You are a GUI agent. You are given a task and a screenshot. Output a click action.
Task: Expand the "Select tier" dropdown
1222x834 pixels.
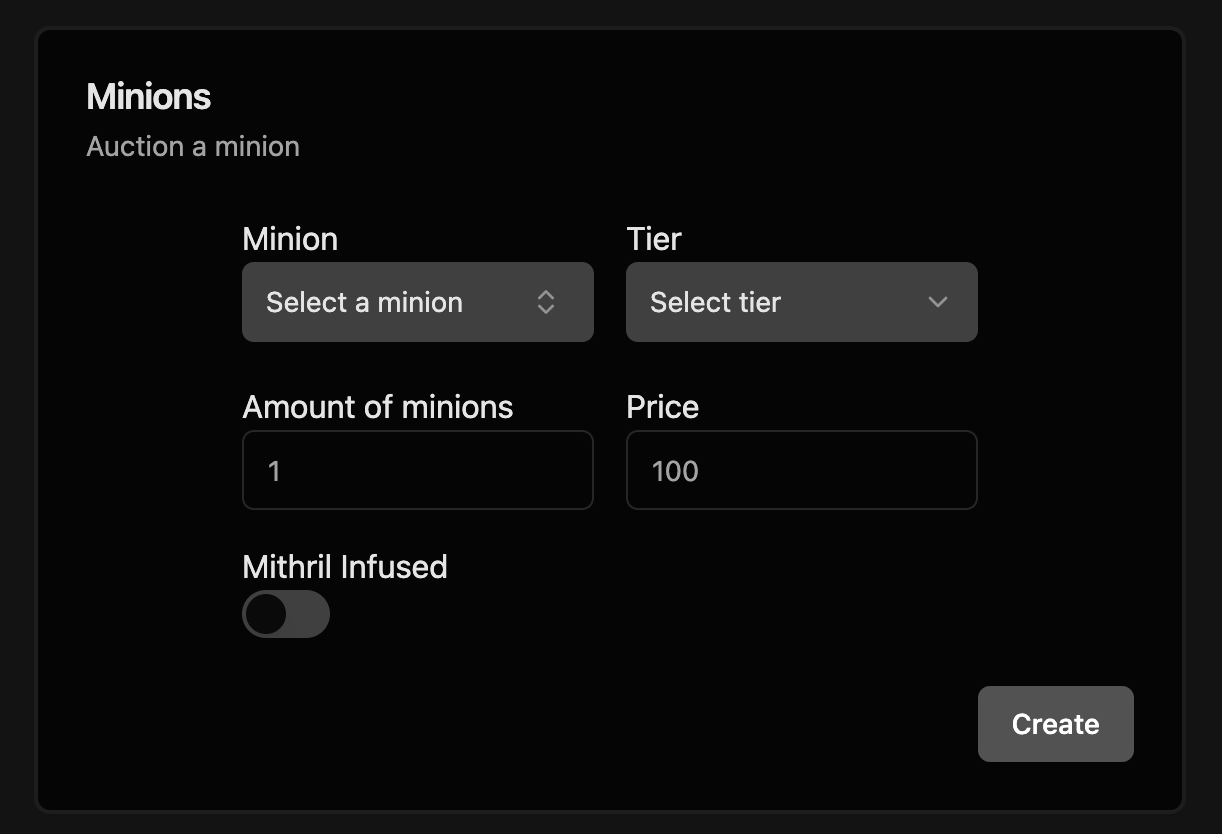coord(801,302)
